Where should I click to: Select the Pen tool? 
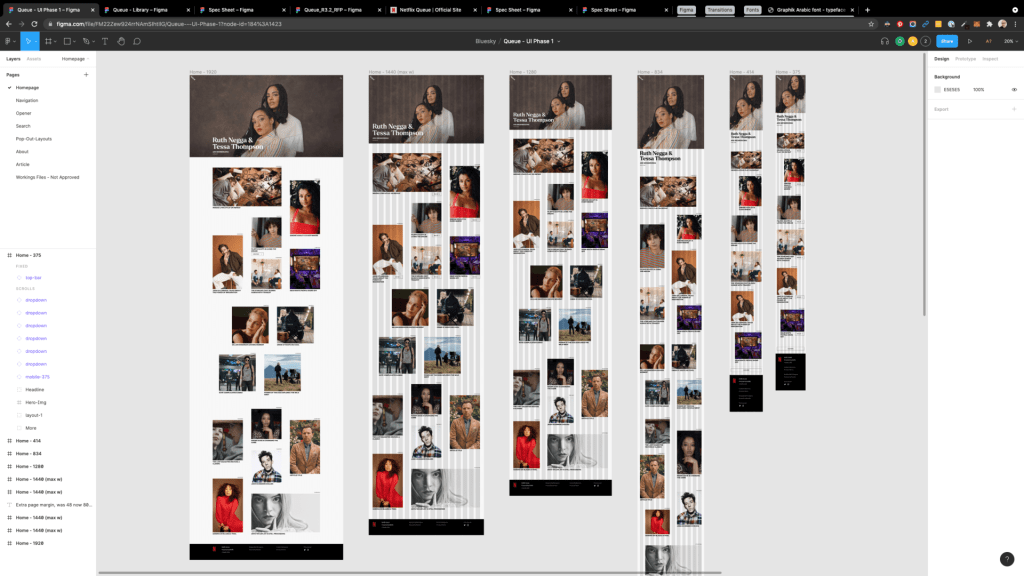(86, 41)
